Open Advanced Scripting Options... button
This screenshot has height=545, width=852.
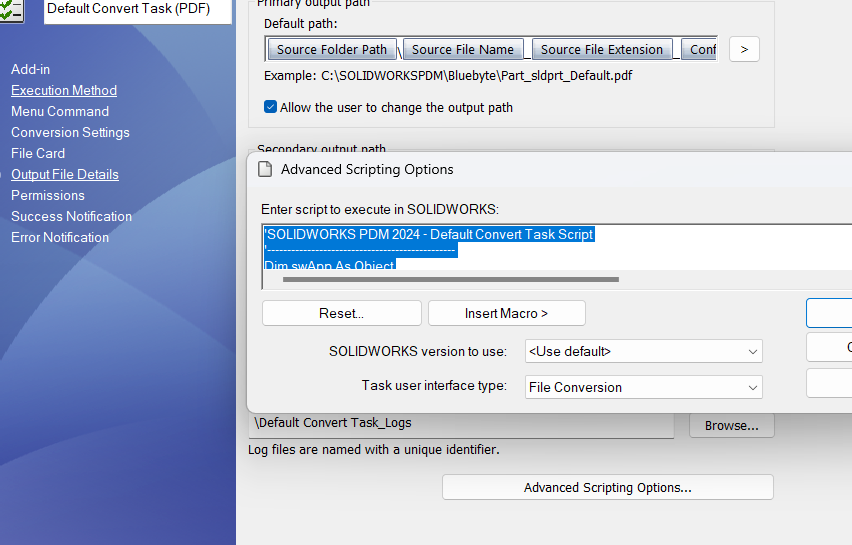[607, 487]
